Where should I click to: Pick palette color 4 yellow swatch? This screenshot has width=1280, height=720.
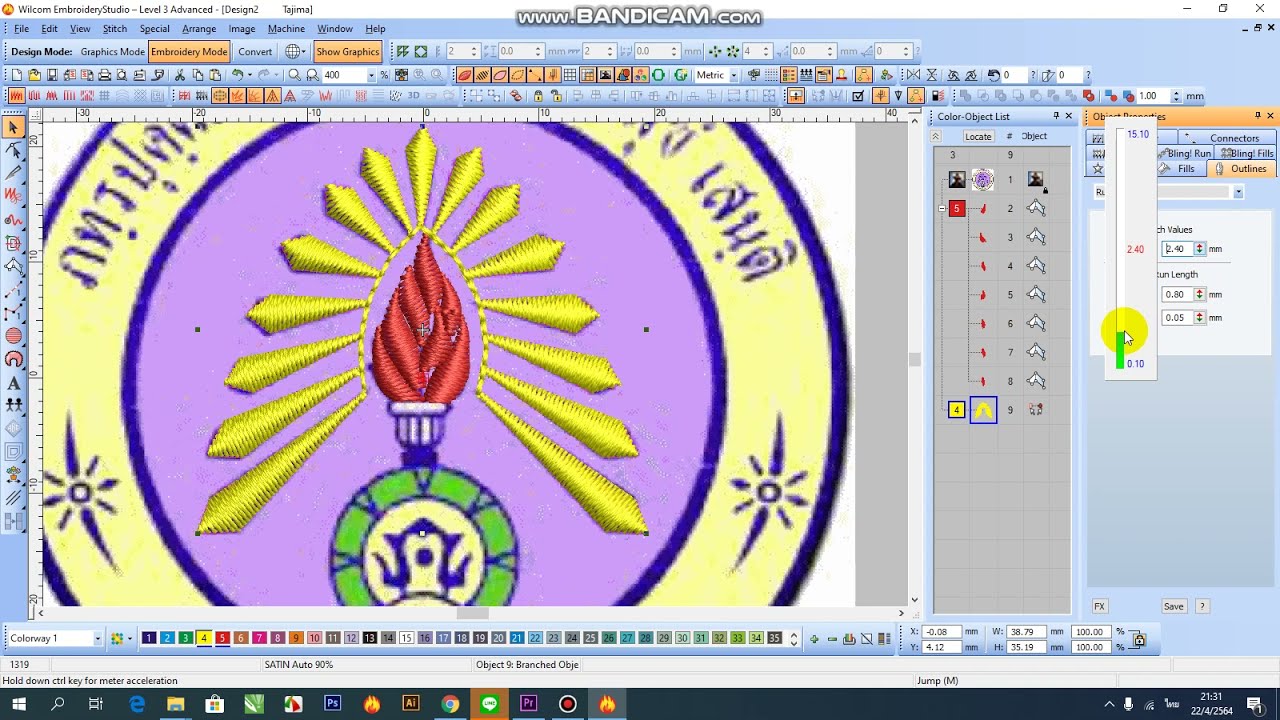(x=204, y=638)
